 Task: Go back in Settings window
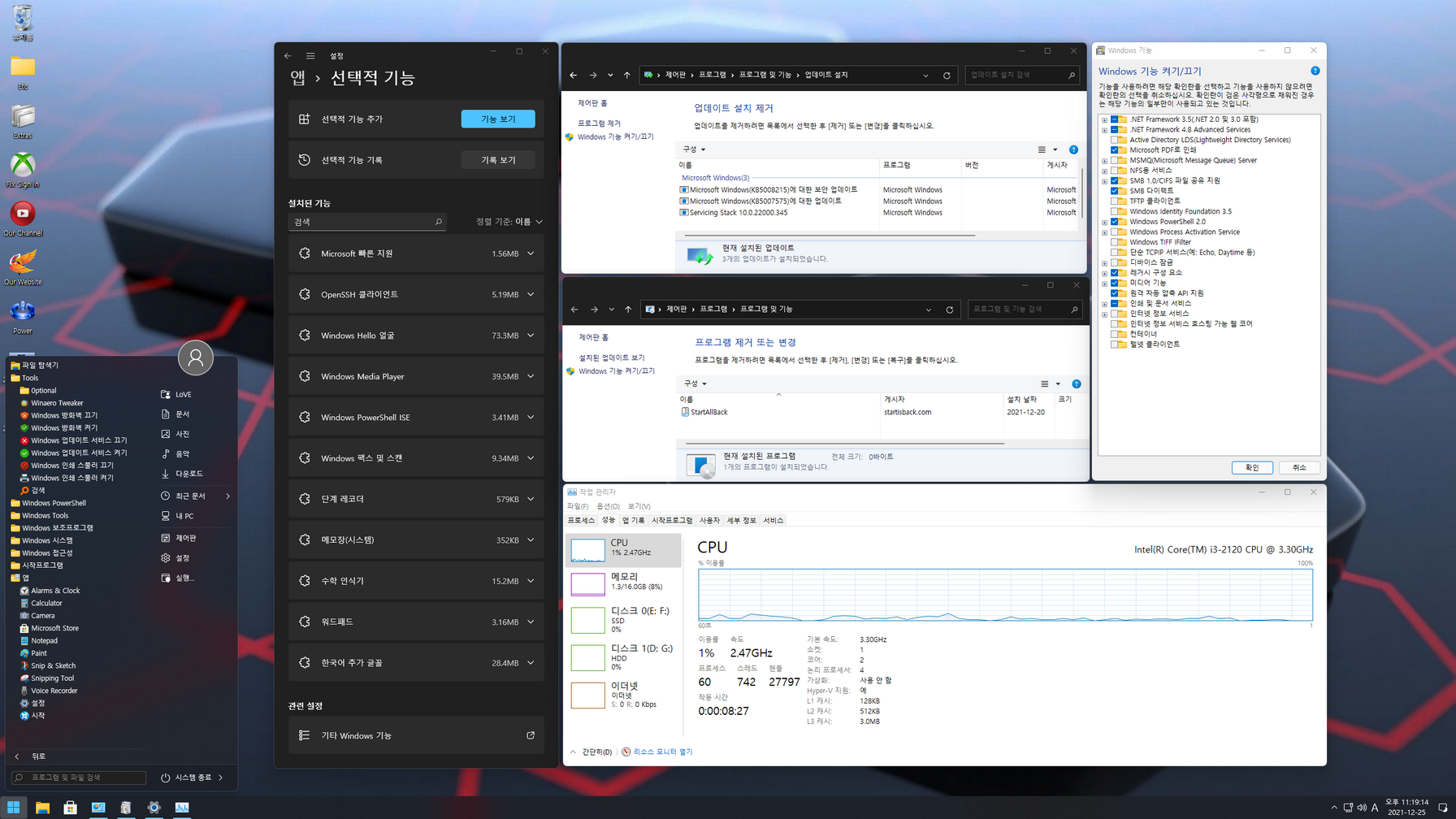tap(288, 56)
